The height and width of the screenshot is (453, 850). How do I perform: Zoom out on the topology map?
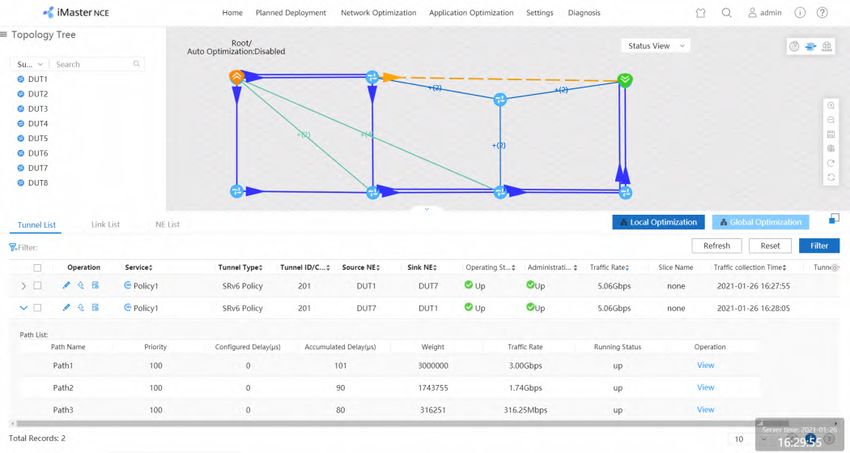(830, 120)
